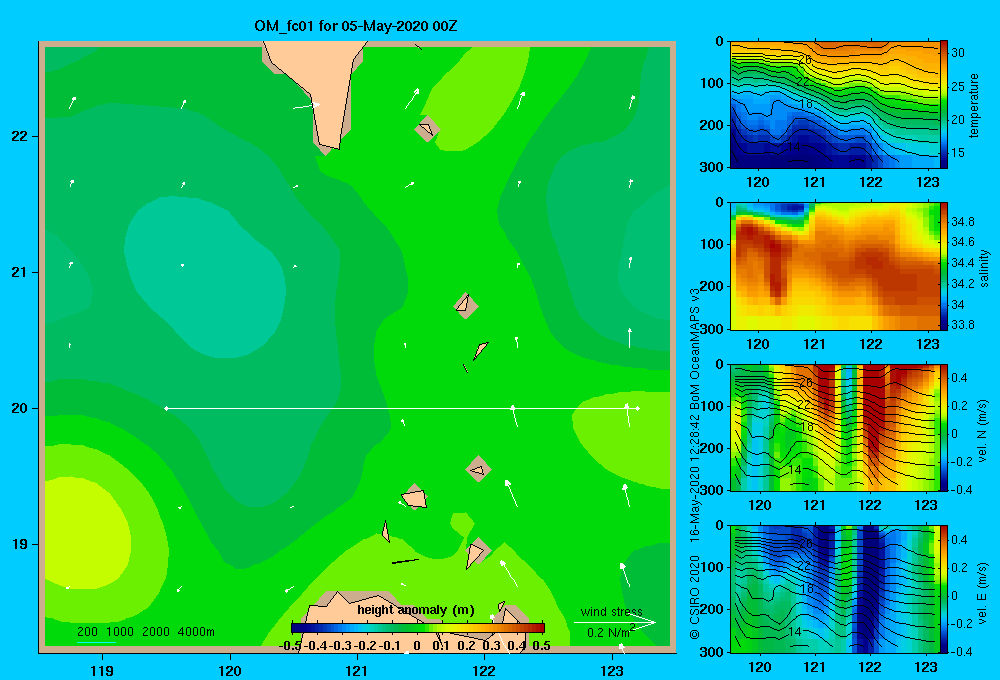The image size is (1000, 680).
Task: Click the wind stress reference arrow
Action: [615, 623]
